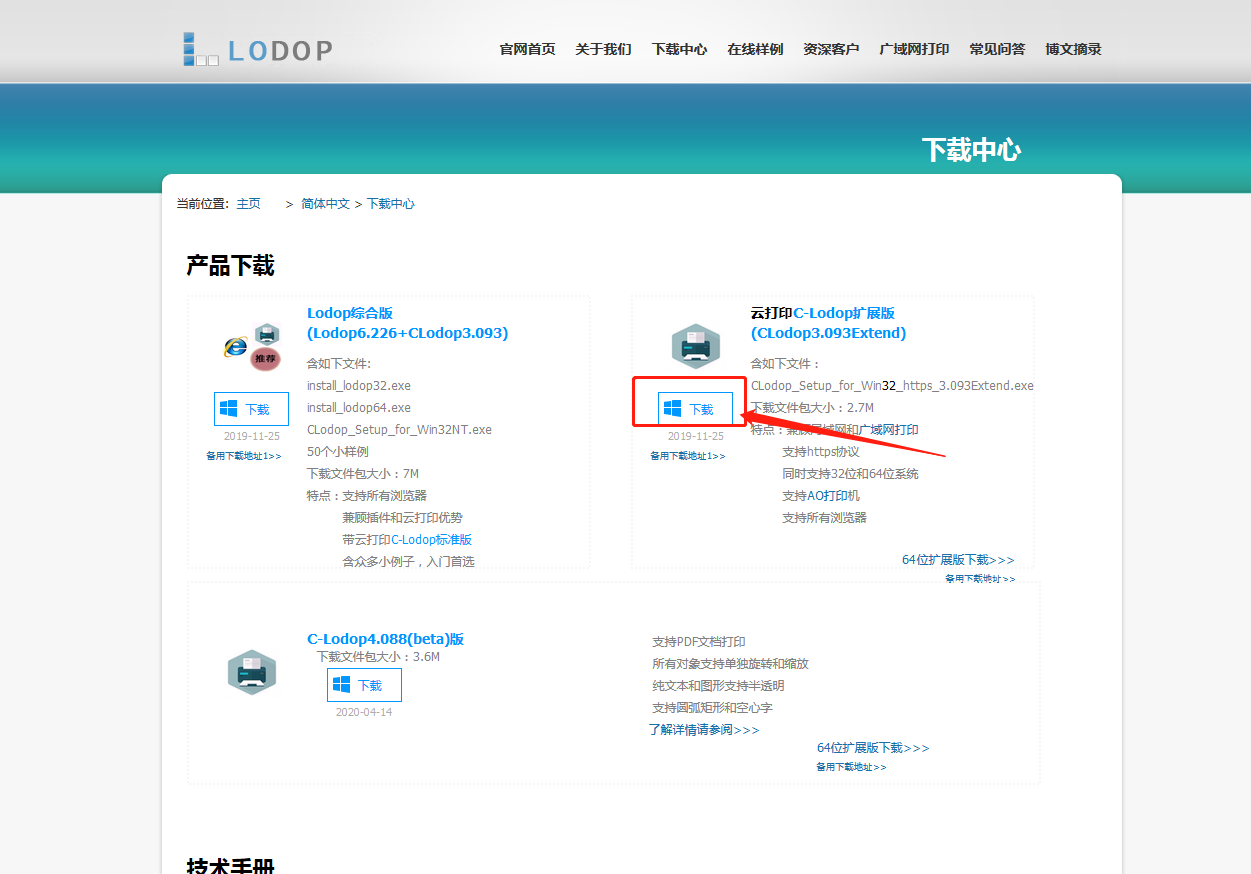Click the LODOP logo
This screenshot has width=1251, height=874.
(256, 48)
